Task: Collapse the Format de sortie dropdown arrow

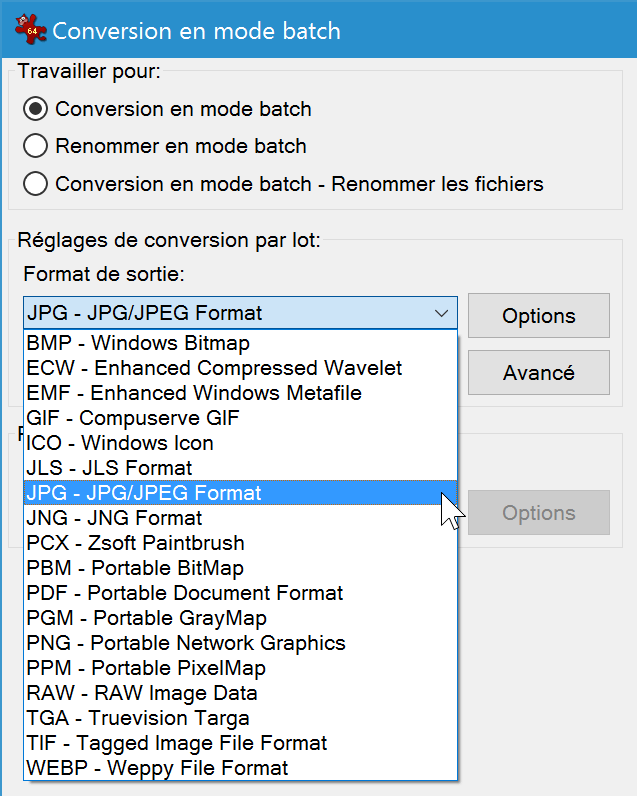Action: 442,313
